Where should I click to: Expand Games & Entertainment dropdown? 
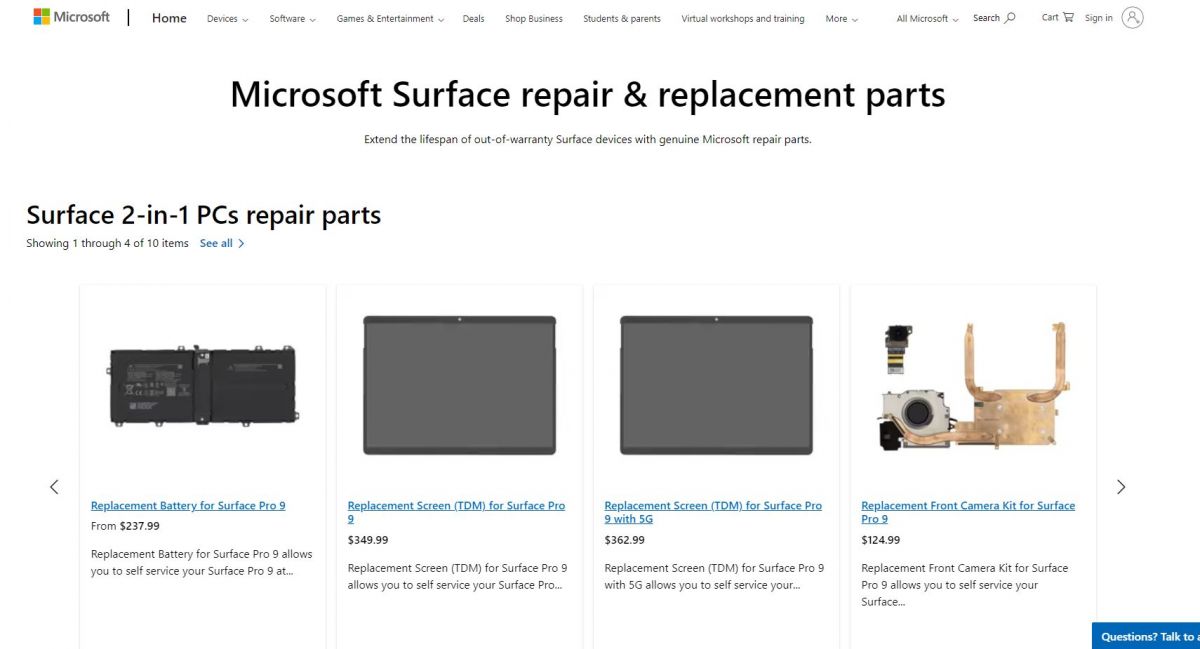pyautogui.click(x=390, y=18)
